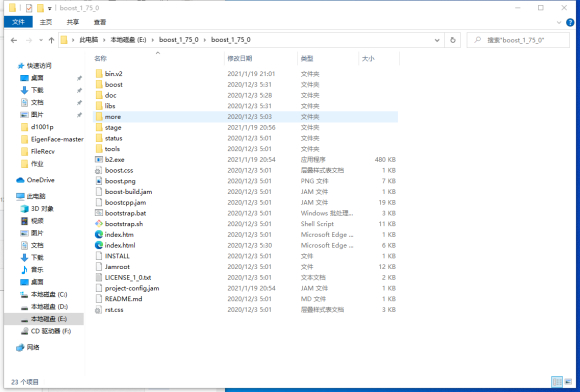Select the tools folder icon
The height and width of the screenshot is (392, 580).
tap(99, 149)
